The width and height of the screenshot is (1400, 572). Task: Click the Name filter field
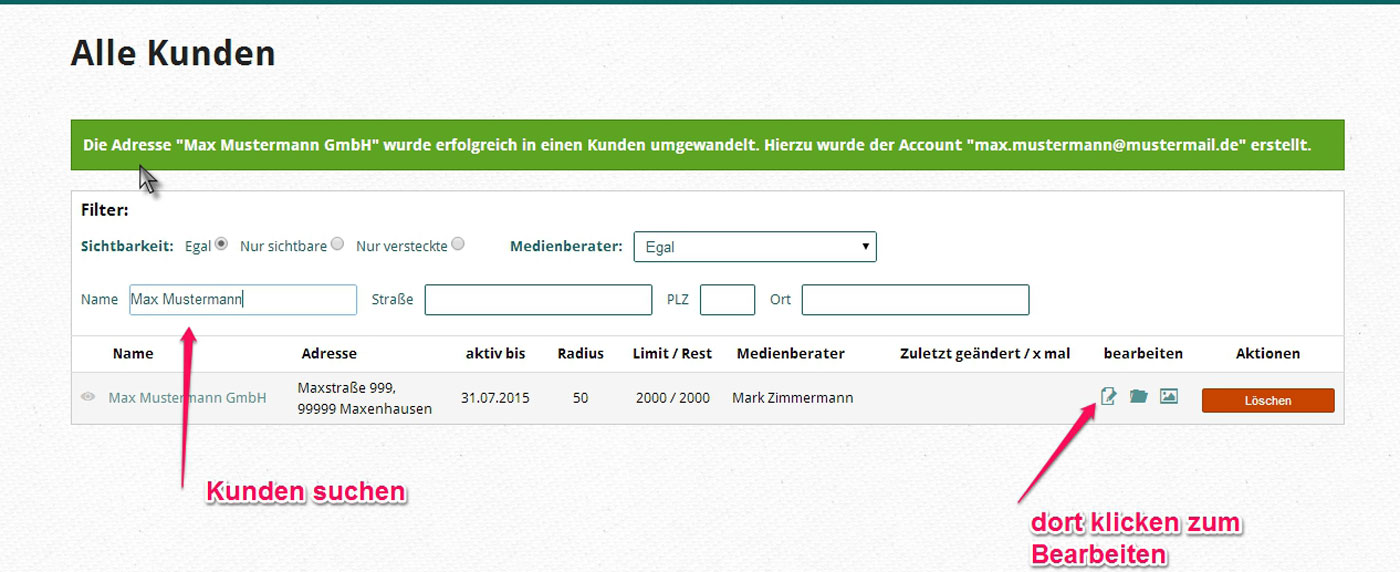coord(243,300)
